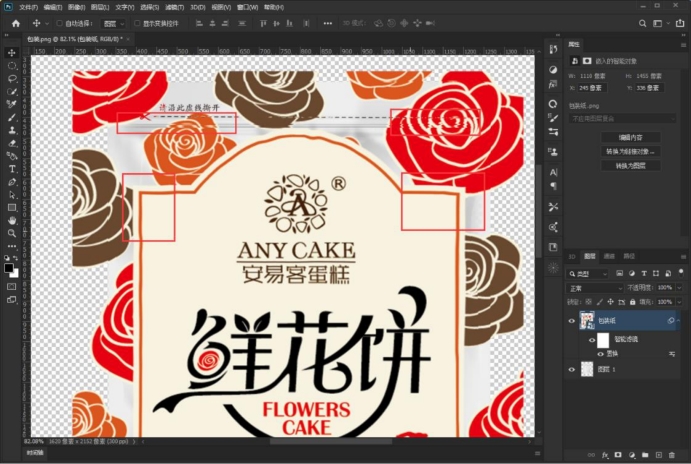
Task: Toggle the layer filter on/off switch
Action: (x=681, y=273)
